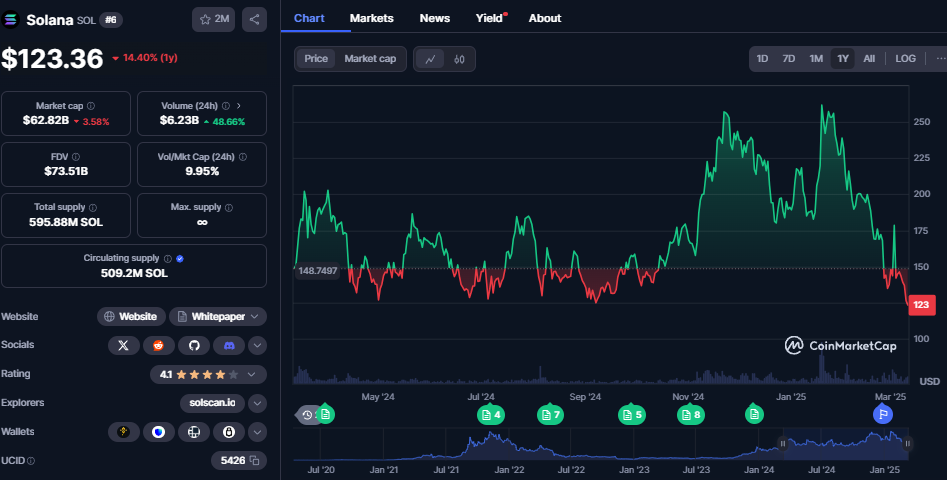Open news marker showing 5
The image size is (947, 480).
tap(632, 414)
